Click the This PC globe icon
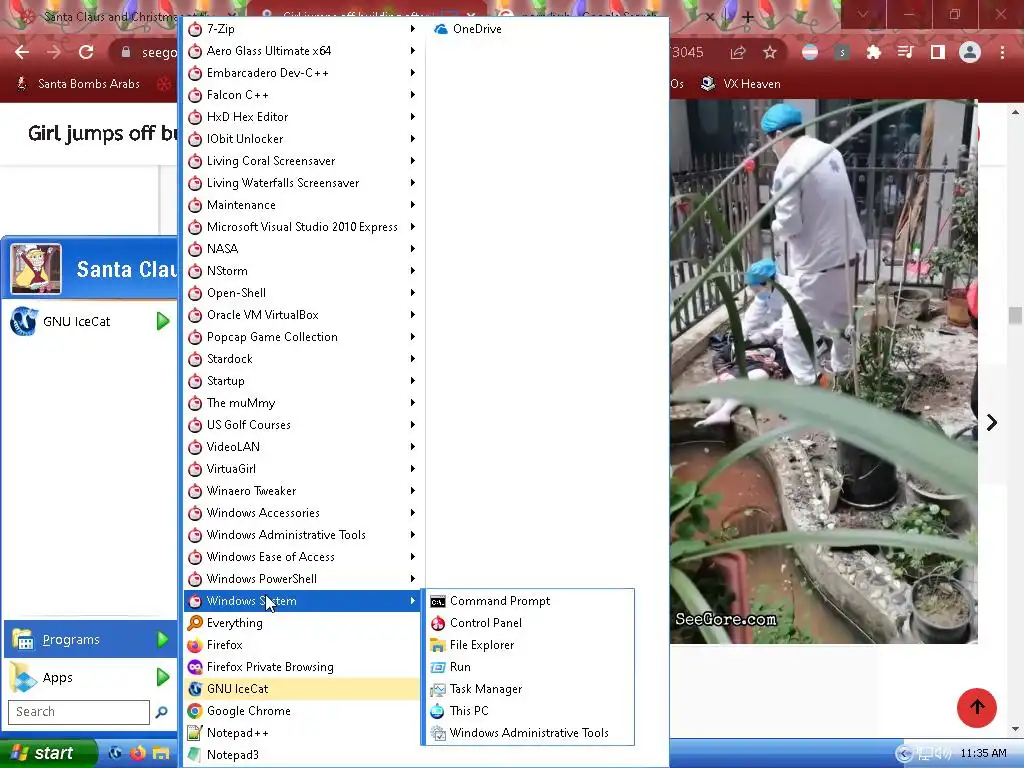The width and height of the screenshot is (1024, 768). (x=438, y=711)
